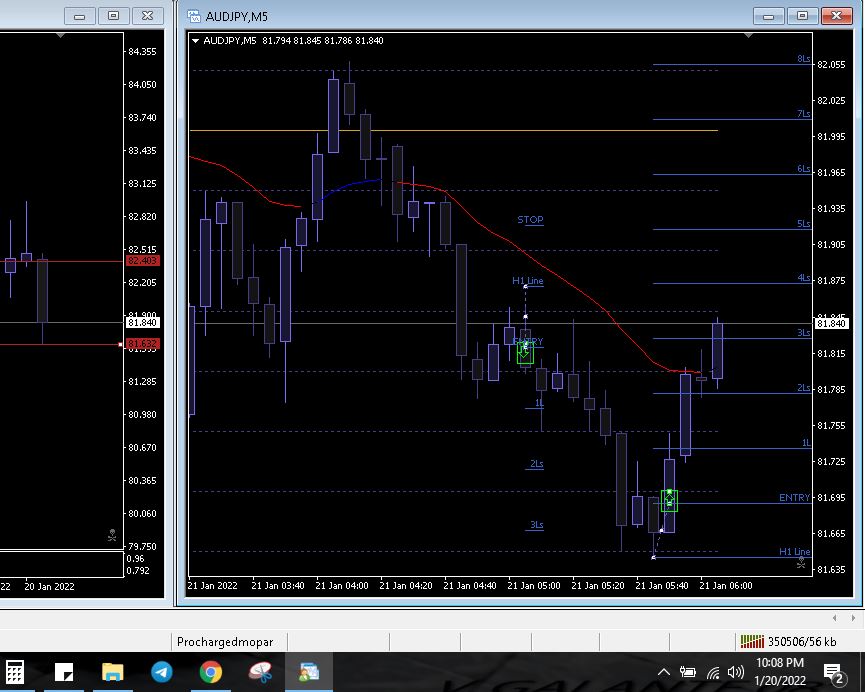Select the 2Ls label below the sell entry
The width and height of the screenshot is (865, 692).
point(537,464)
